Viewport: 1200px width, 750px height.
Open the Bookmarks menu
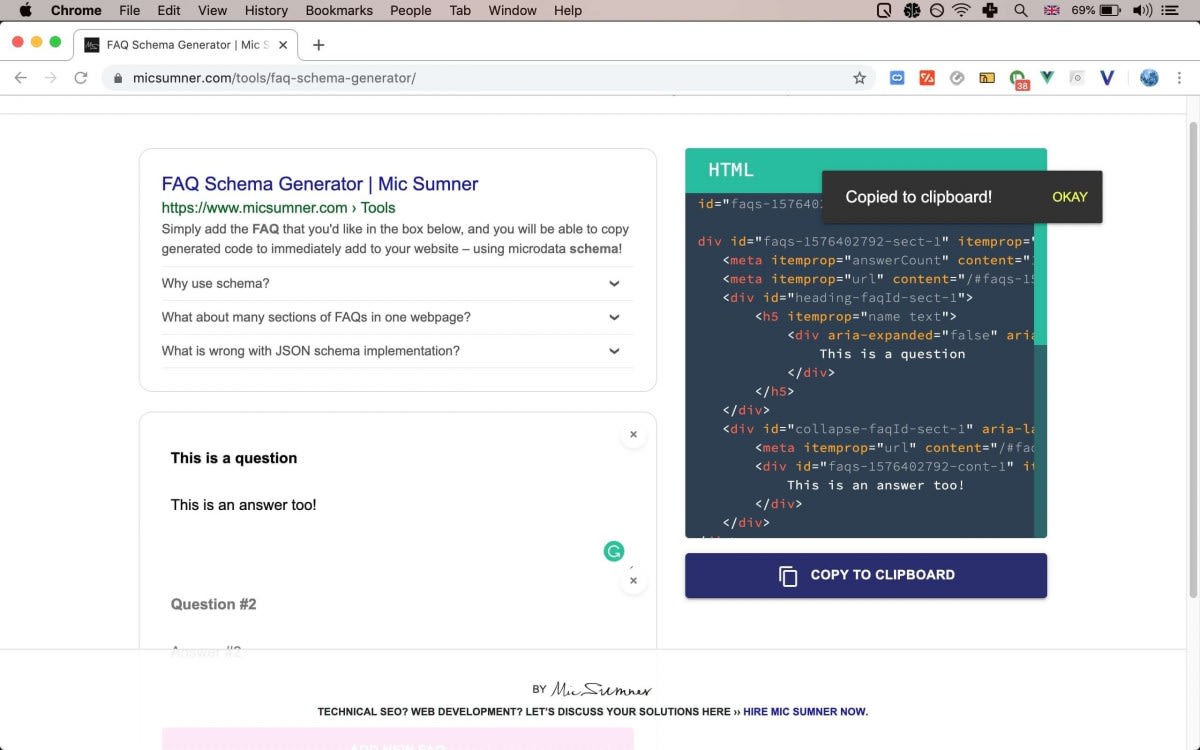coord(340,10)
